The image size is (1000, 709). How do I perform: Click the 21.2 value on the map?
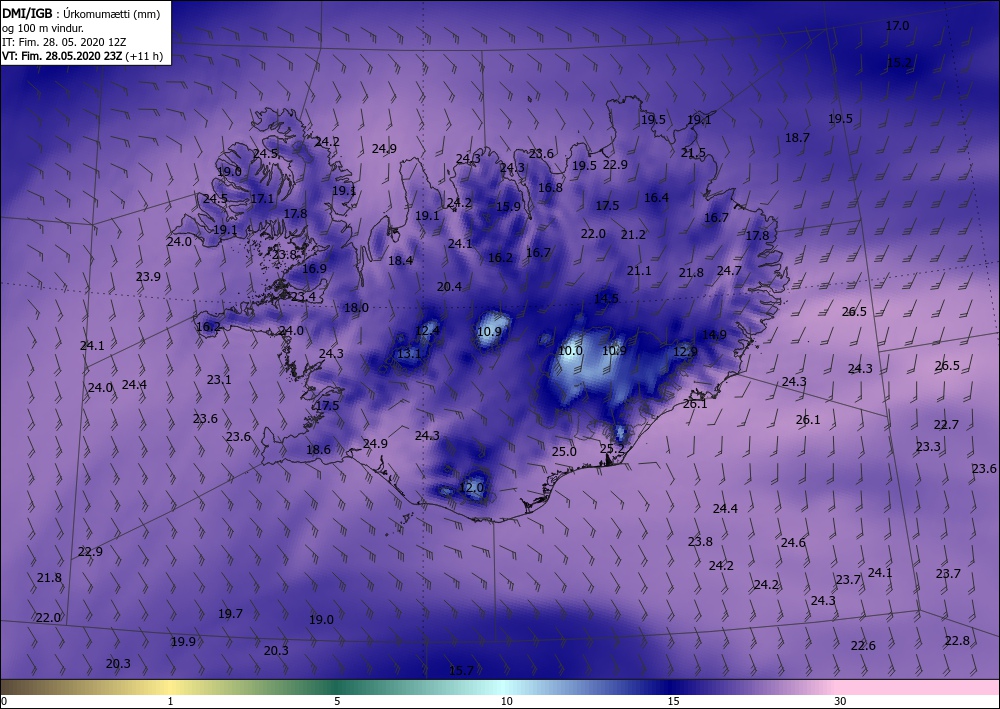pos(633,235)
